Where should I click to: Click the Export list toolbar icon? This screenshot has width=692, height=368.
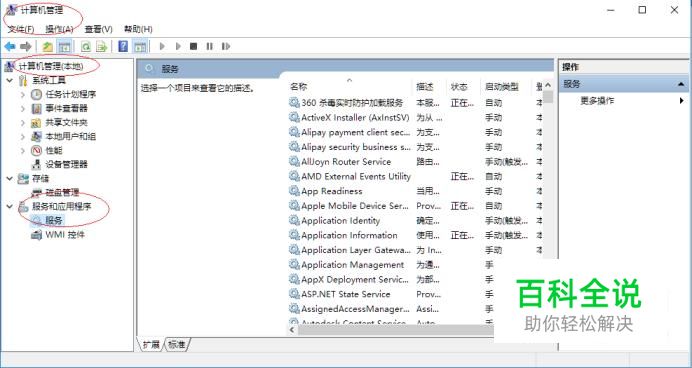(102, 46)
